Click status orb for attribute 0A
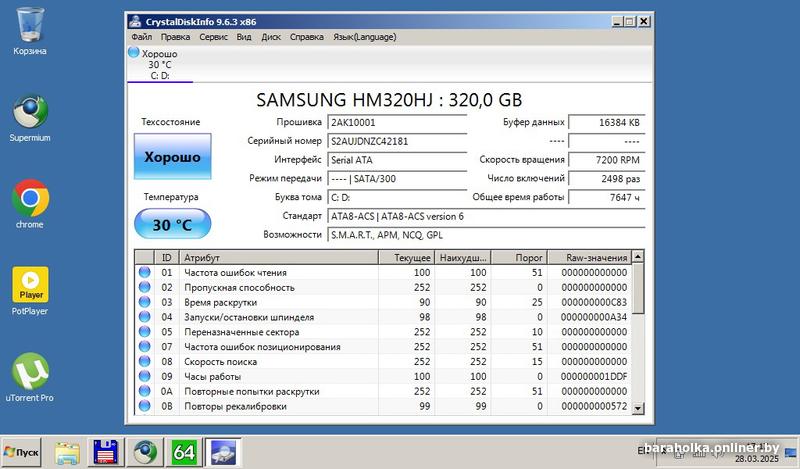The image size is (800, 469). click(x=144, y=391)
